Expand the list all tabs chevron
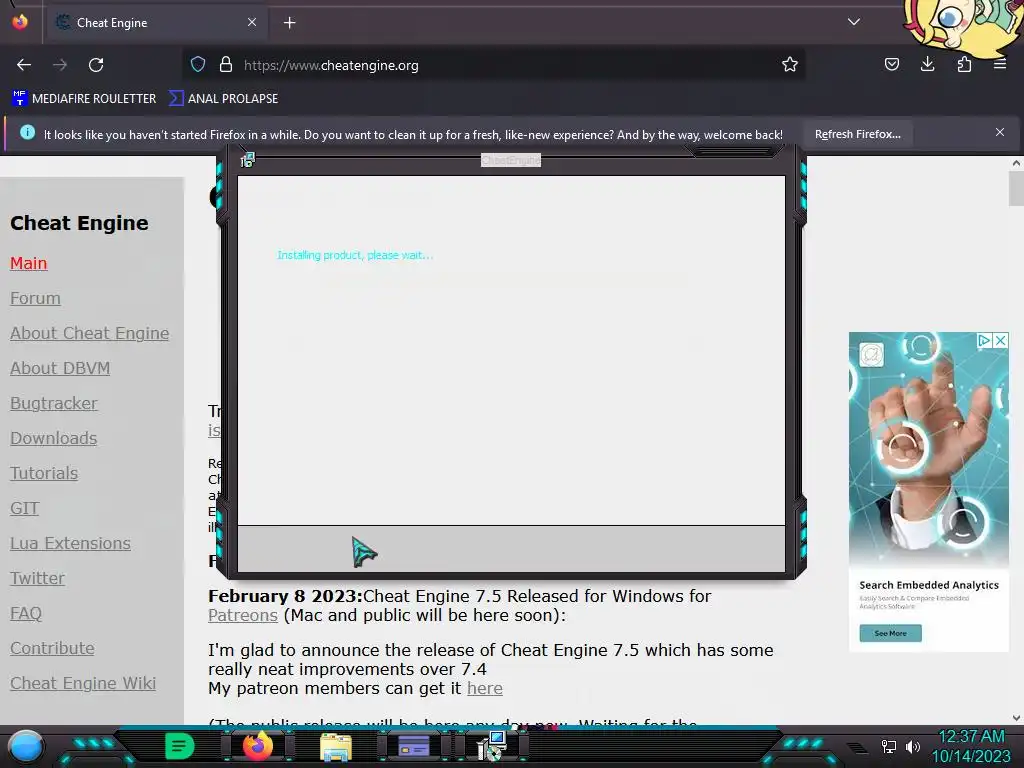This screenshot has height=768, width=1024. (854, 22)
